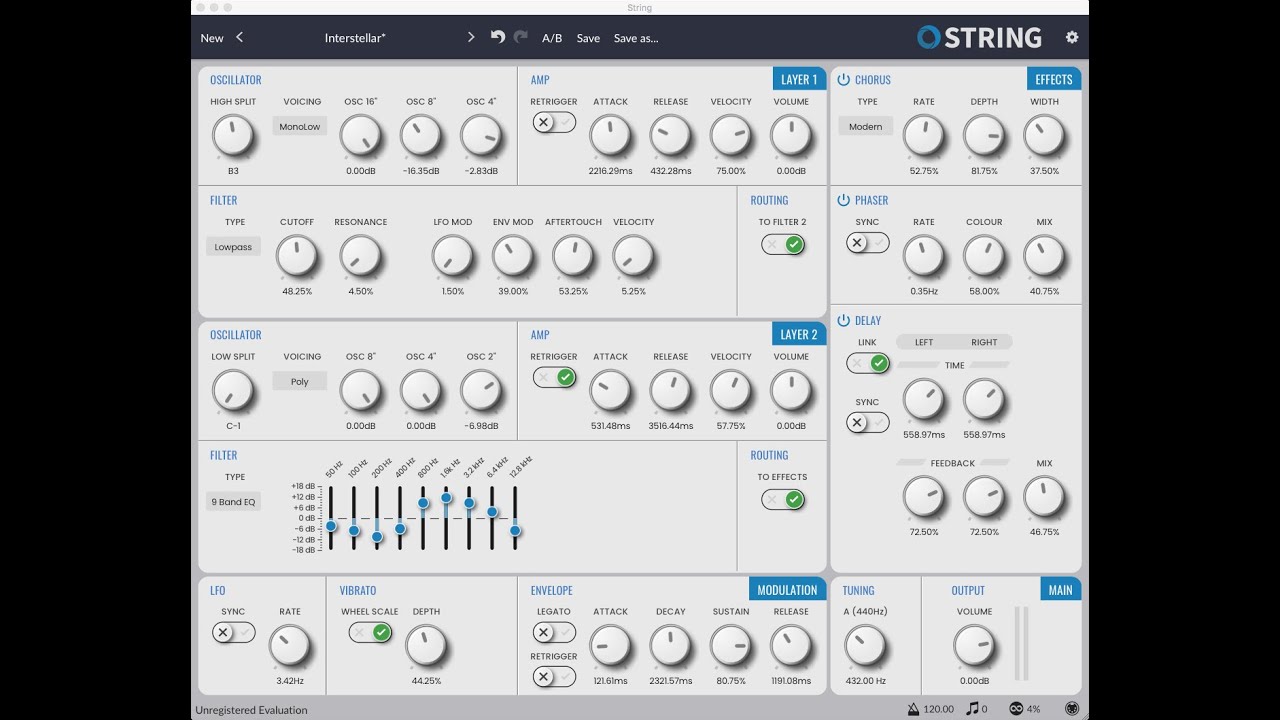1280x720 pixels.
Task: Toggle Delay Link switch
Action: 867,363
